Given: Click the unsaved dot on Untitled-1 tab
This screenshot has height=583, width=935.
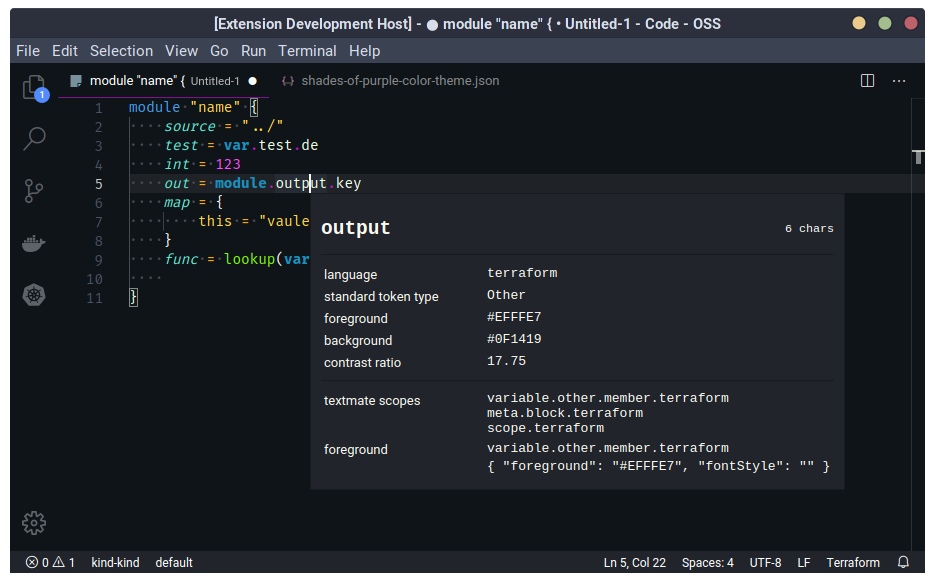Looking at the screenshot, I should coord(253,81).
